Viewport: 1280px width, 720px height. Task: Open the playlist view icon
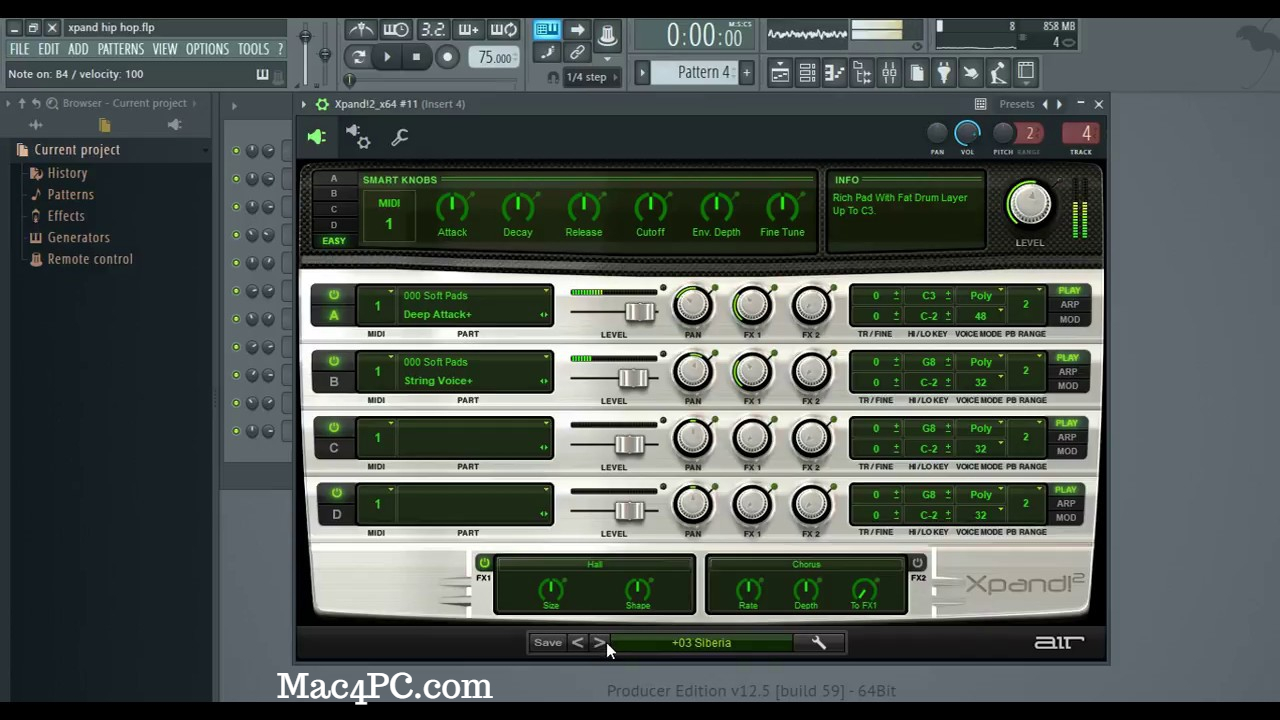coord(780,73)
